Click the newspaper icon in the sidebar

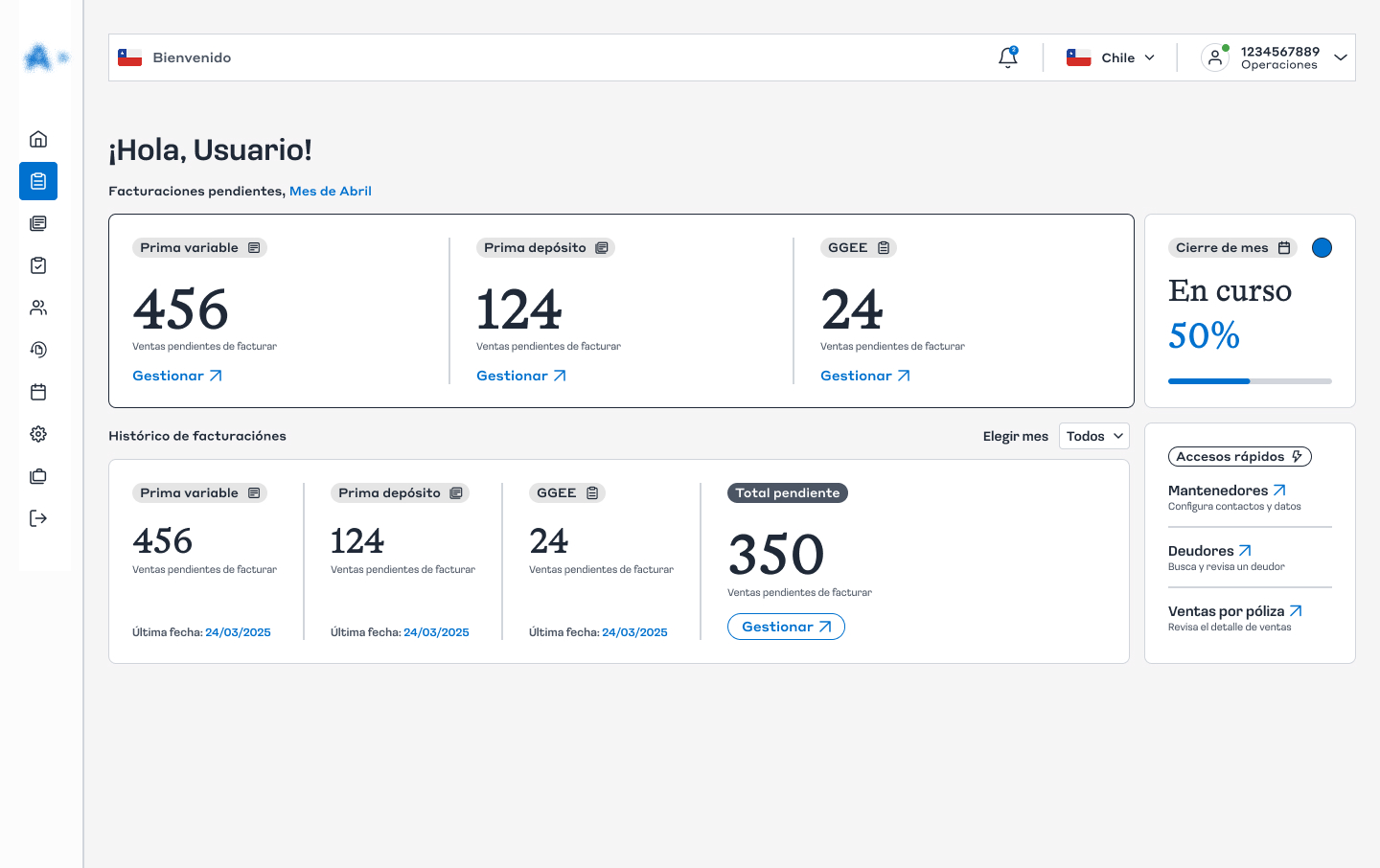(38, 223)
